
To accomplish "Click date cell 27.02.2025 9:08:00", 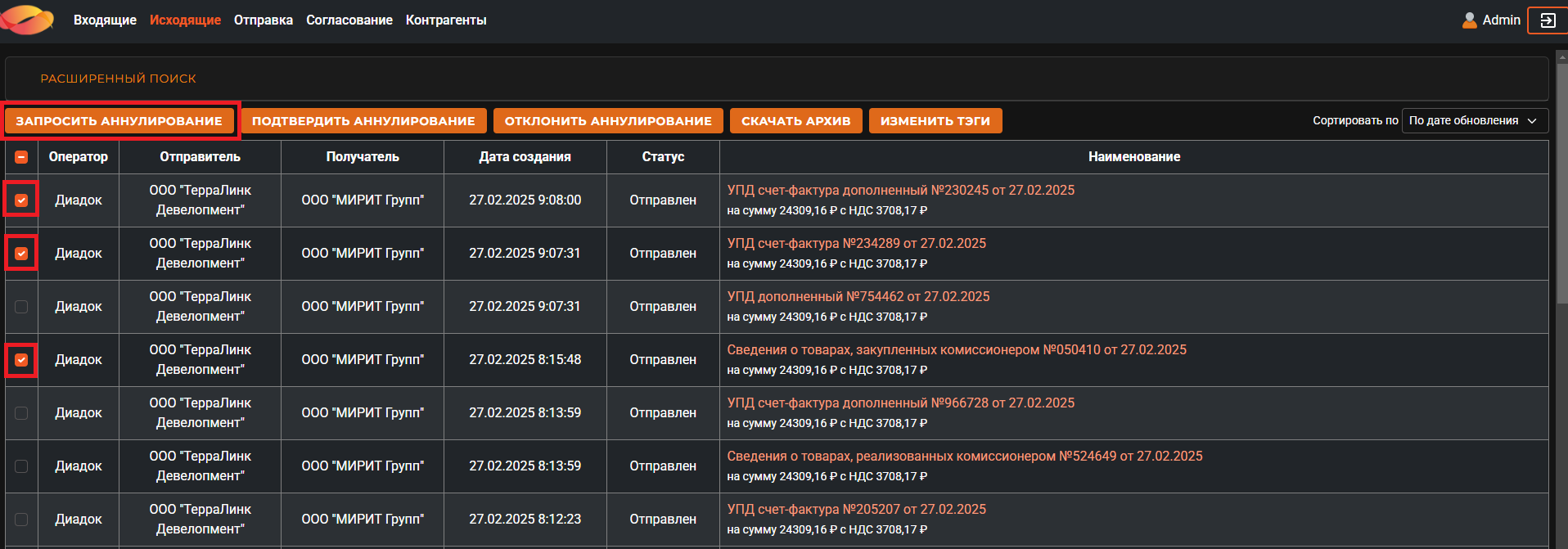I will point(525,200).
